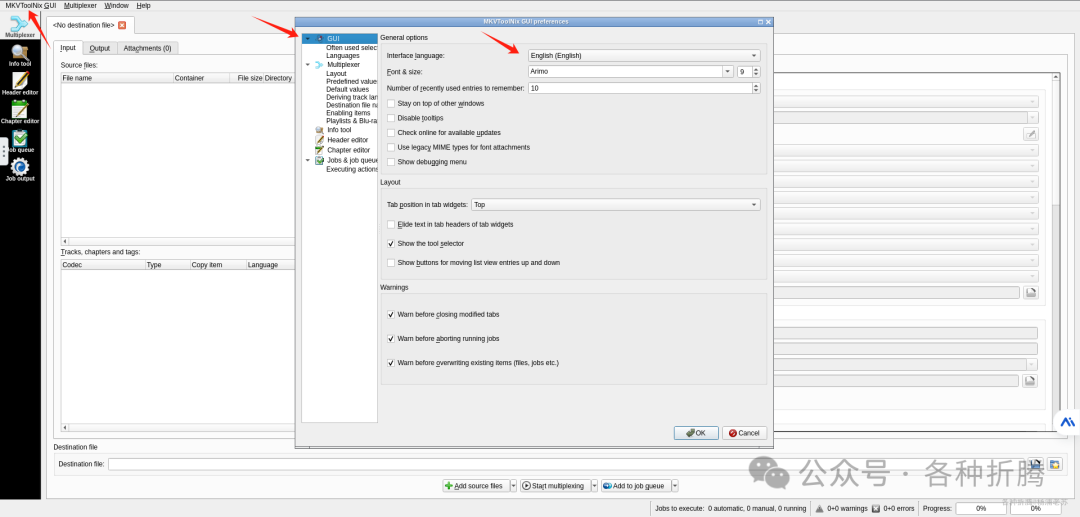Image resolution: width=1080 pixels, height=517 pixels.
Task: Close the No destination file tab
Action: [x=122, y=25]
